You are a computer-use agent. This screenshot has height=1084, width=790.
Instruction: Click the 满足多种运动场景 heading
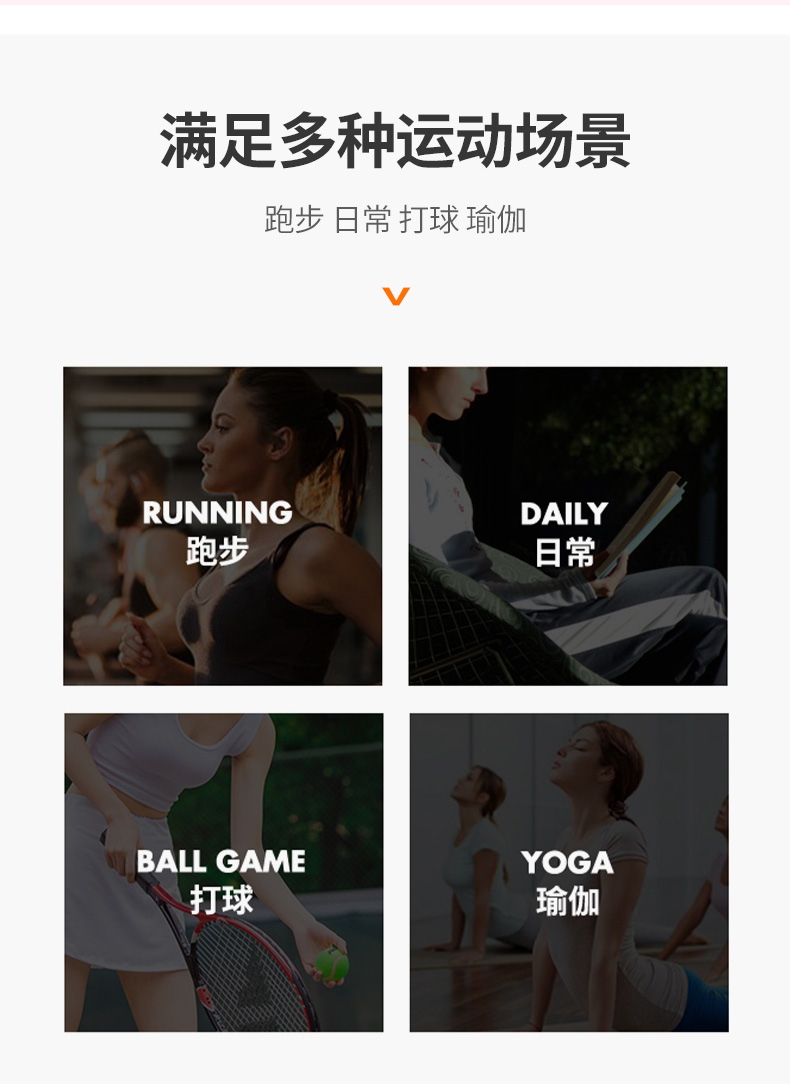point(395,141)
